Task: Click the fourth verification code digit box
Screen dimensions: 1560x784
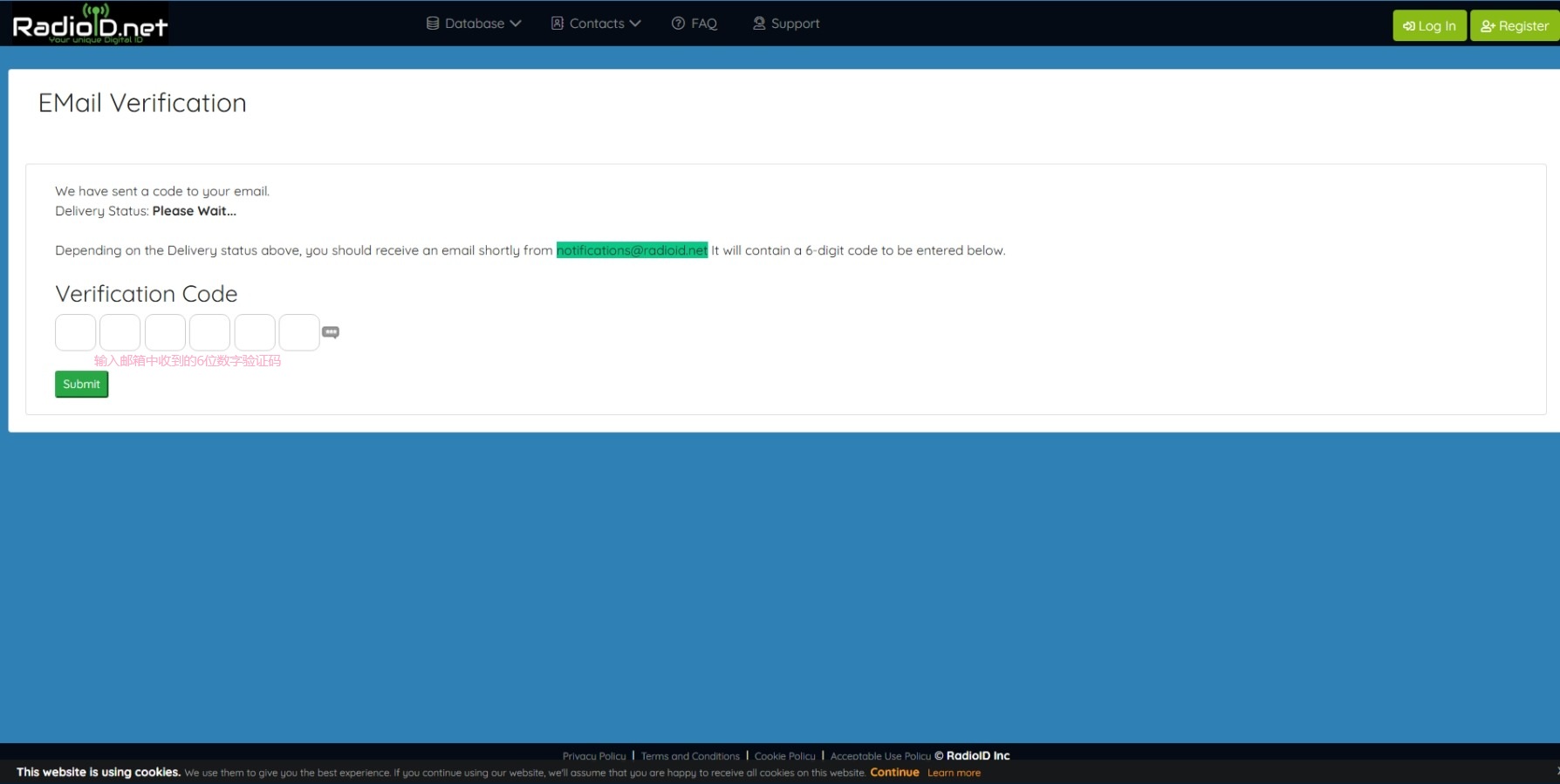Action: click(x=210, y=332)
